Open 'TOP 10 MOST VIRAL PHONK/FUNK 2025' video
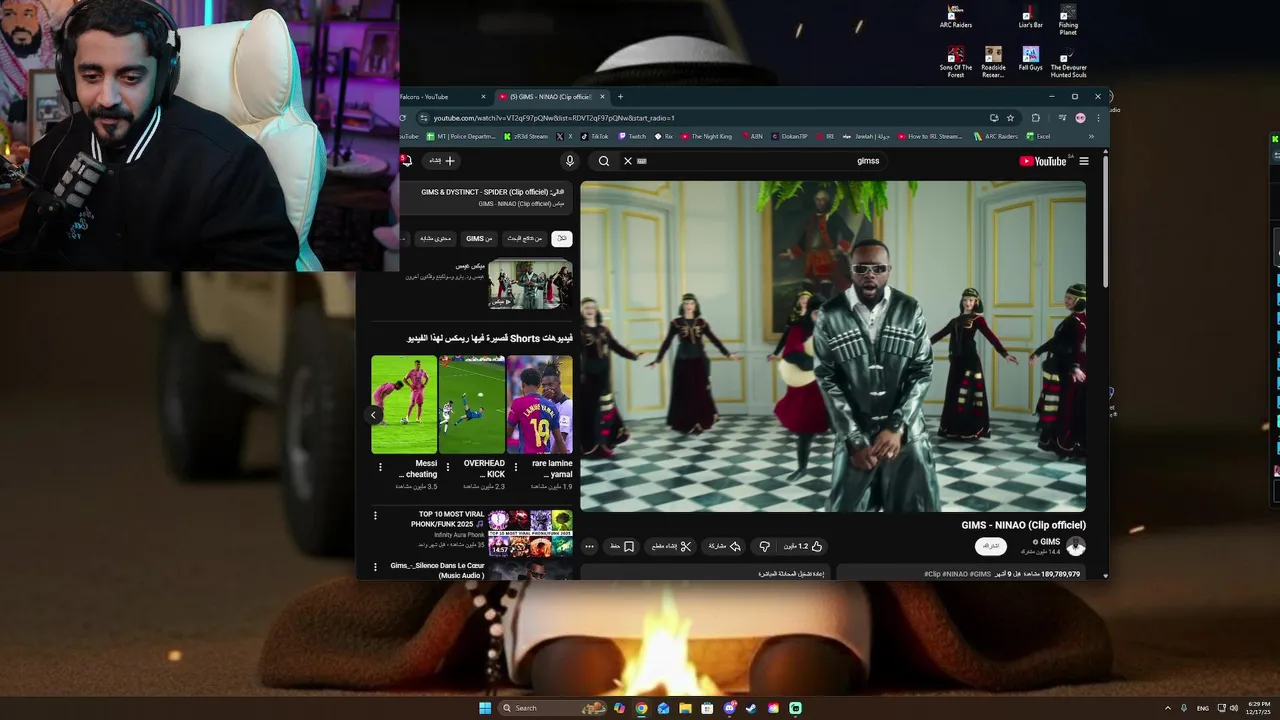This screenshot has height=720, width=1280. point(530,533)
